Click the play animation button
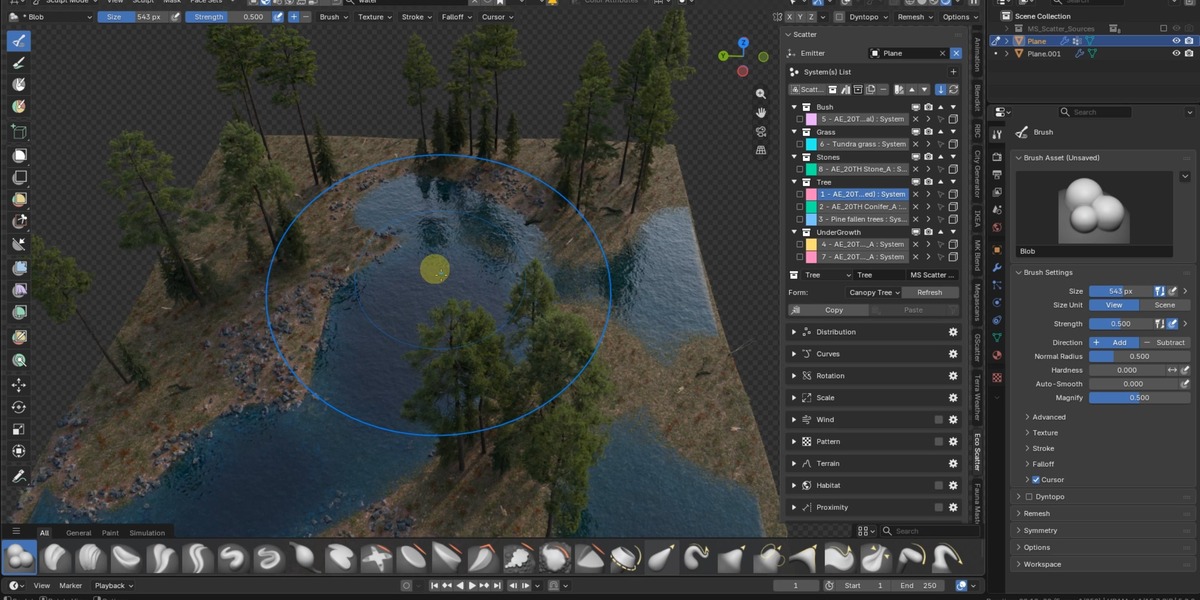The height and width of the screenshot is (600, 1200). [472, 585]
